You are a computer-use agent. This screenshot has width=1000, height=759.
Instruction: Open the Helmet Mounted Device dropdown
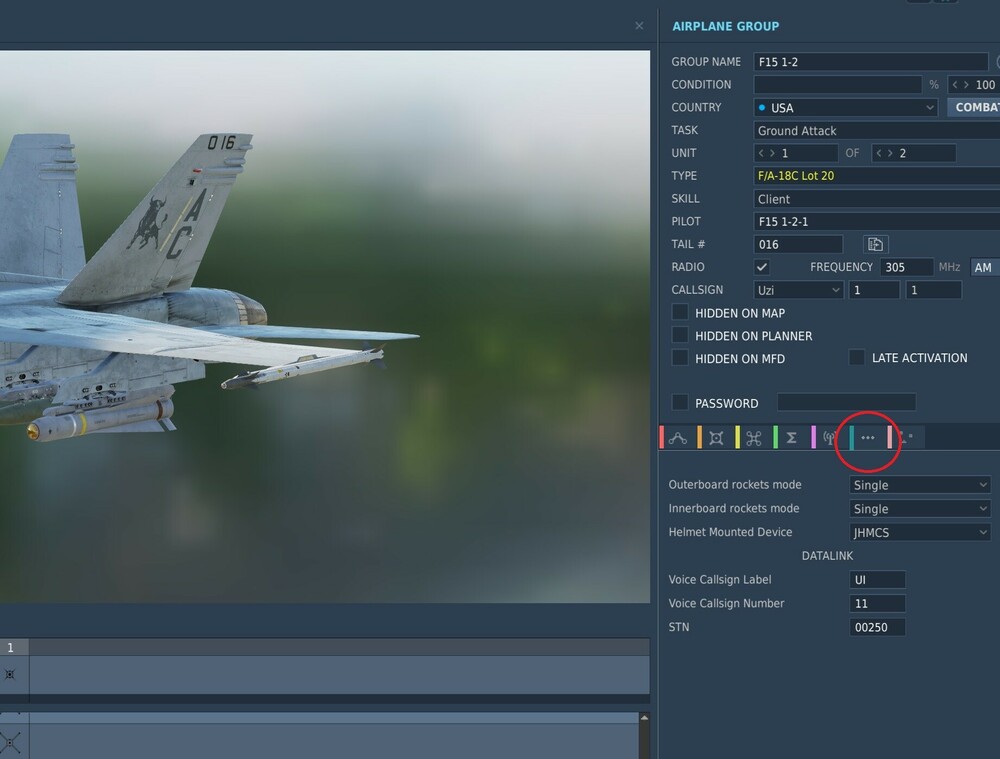[x=920, y=532]
